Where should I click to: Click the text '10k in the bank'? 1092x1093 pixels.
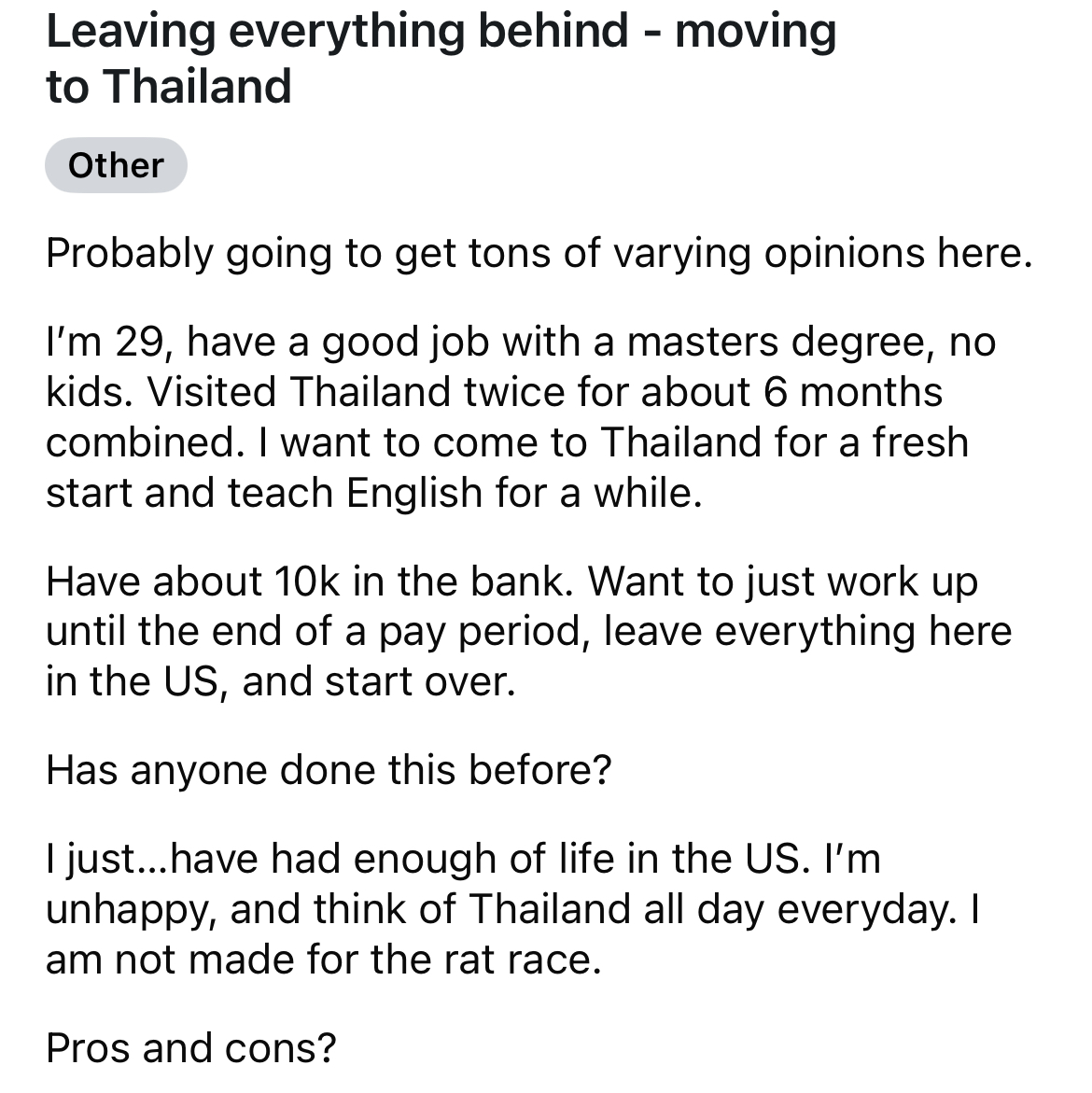pyautogui.click(x=423, y=581)
